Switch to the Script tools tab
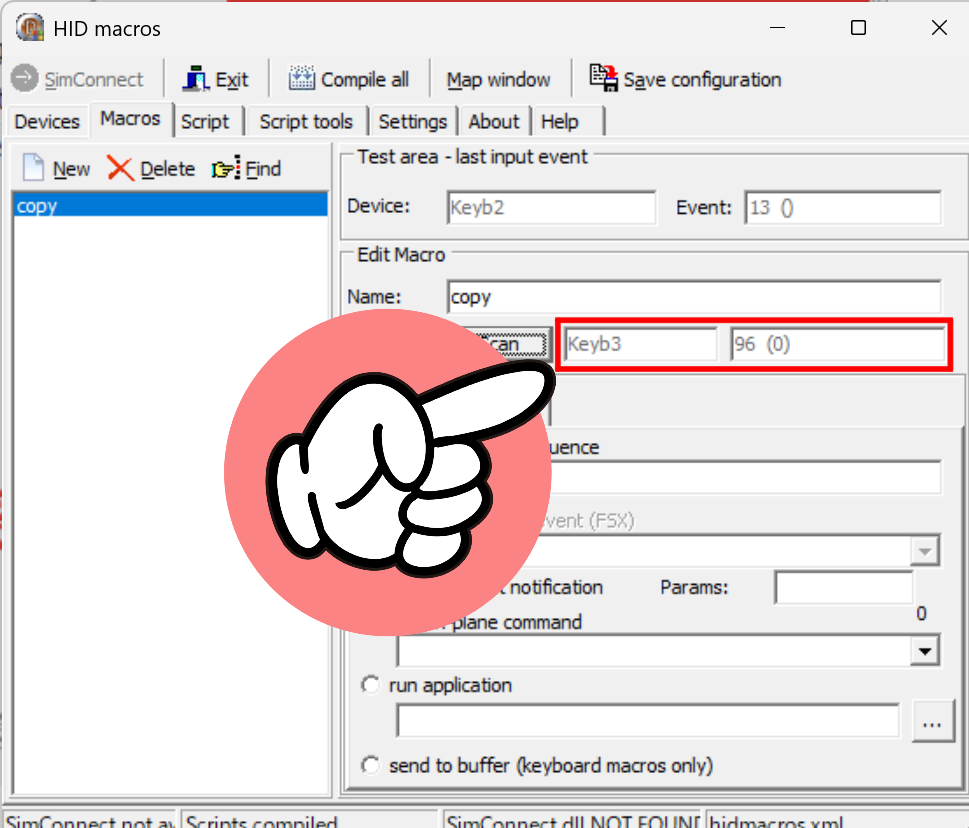969x828 pixels. [x=305, y=122]
